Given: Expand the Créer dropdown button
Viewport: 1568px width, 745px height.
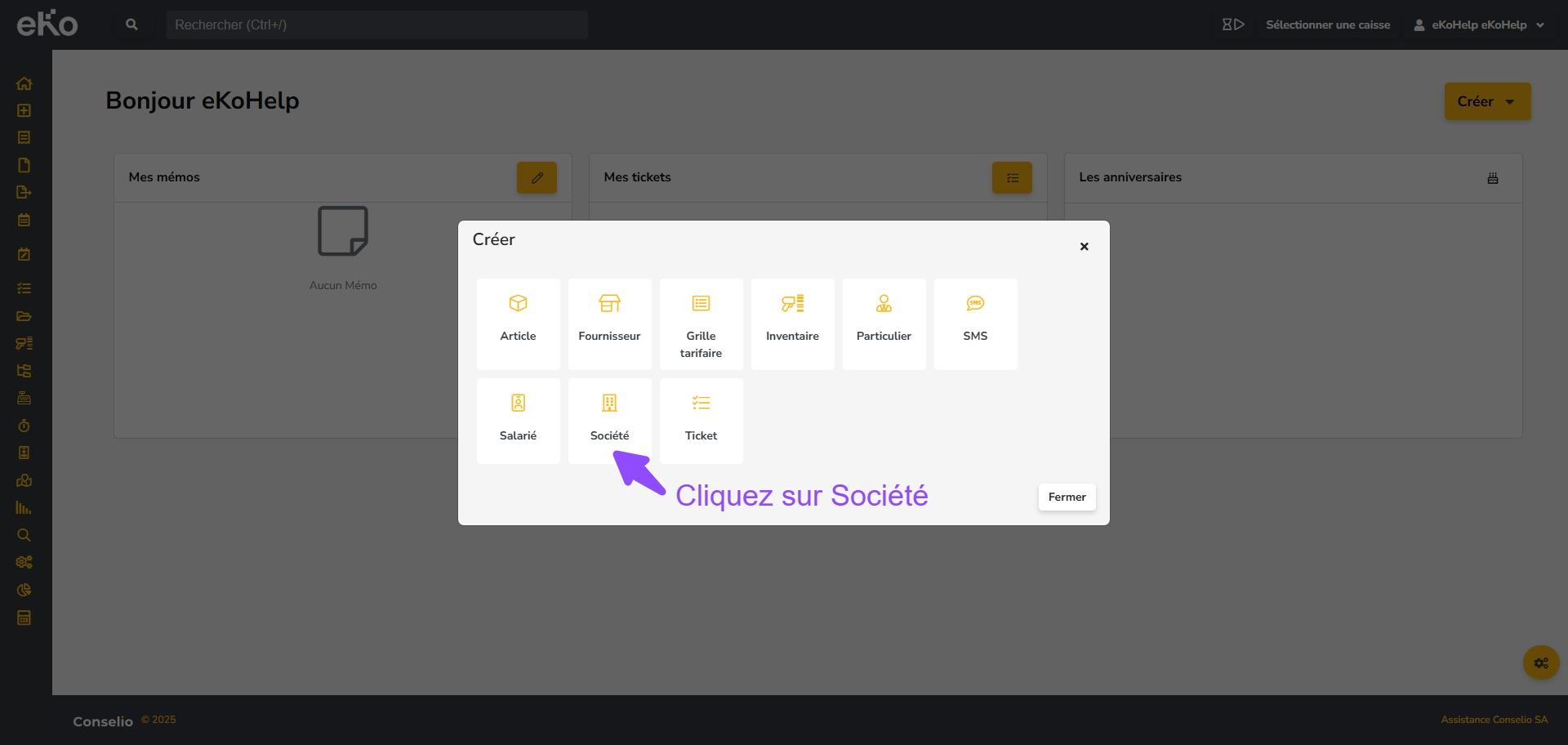Looking at the screenshot, I should (1486, 101).
